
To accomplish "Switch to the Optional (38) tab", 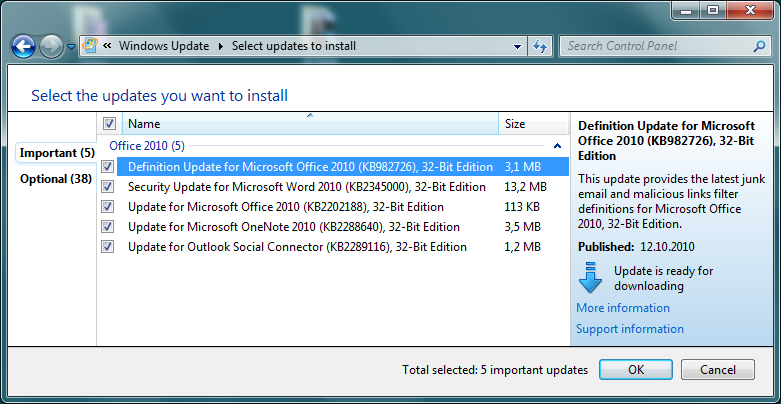I will tap(56, 179).
